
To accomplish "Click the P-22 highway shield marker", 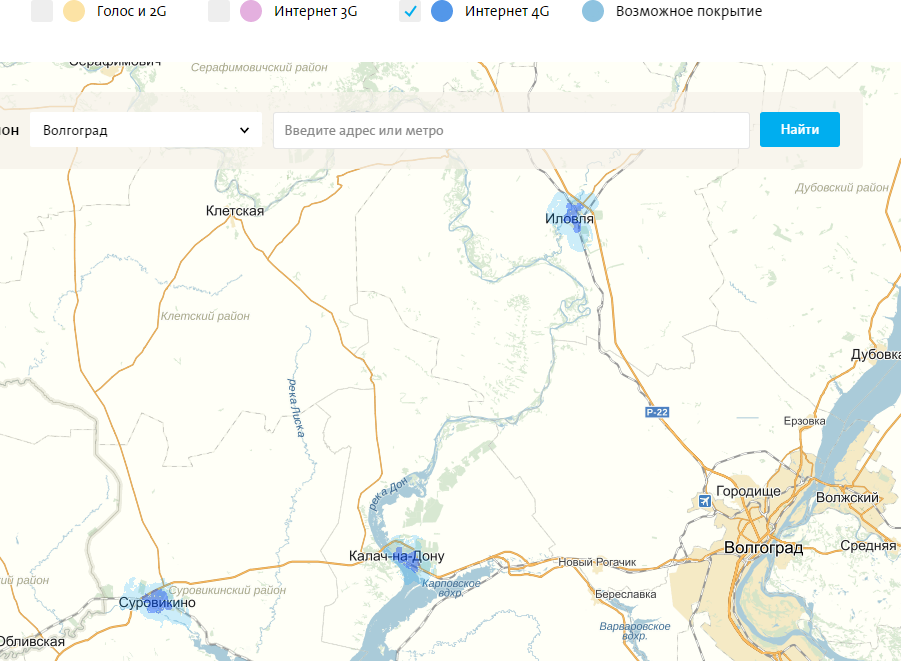I will point(656,412).
